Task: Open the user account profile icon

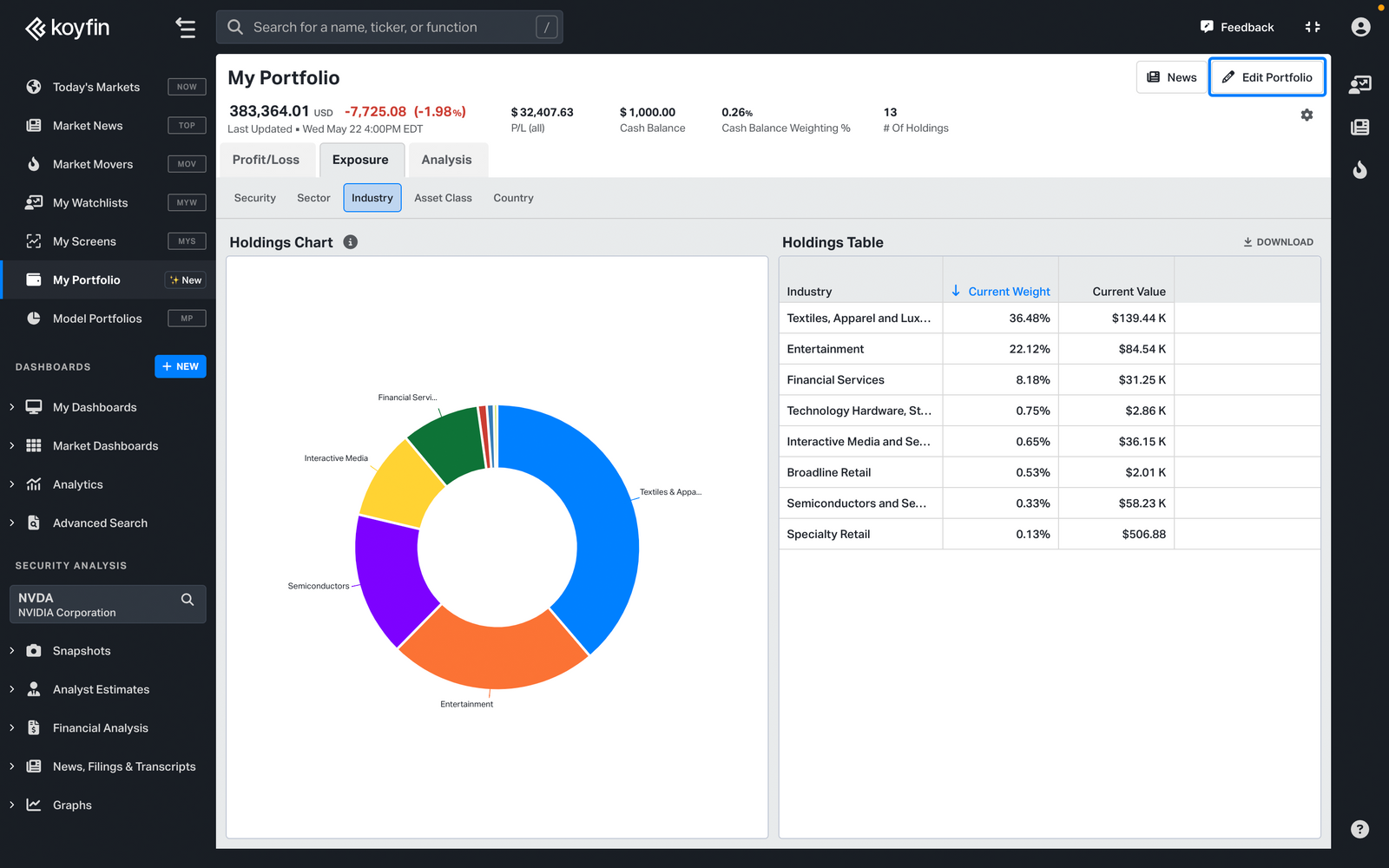Action: coord(1360,27)
